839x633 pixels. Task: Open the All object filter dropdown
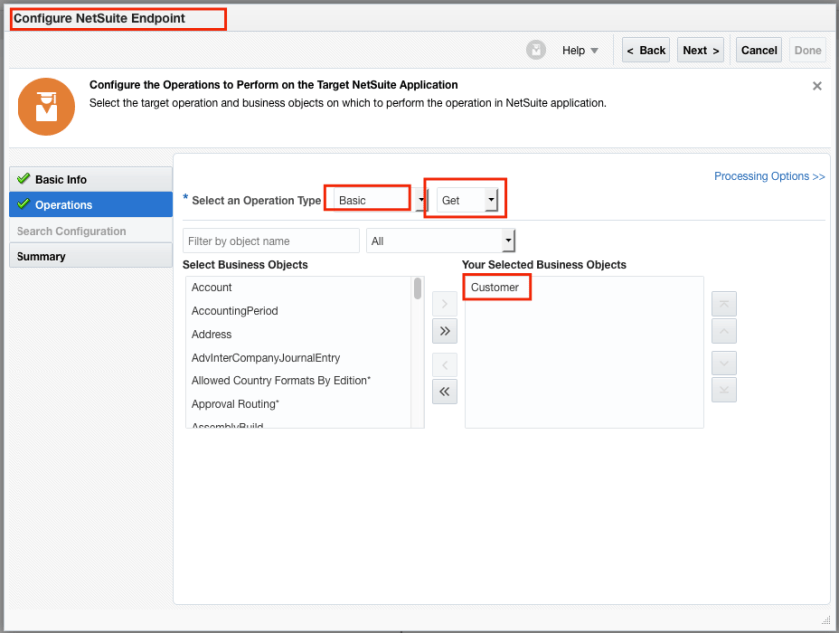click(509, 241)
